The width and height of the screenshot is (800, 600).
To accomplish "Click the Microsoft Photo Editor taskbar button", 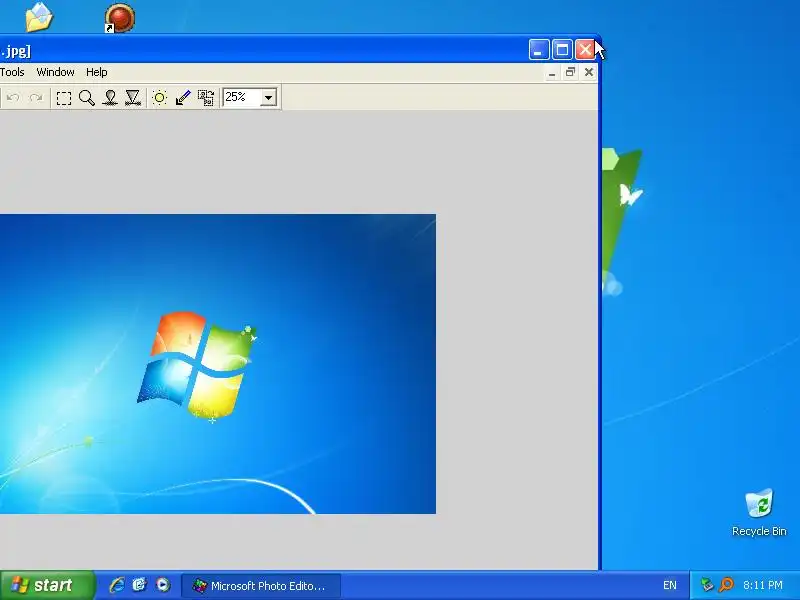I will click(261, 586).
